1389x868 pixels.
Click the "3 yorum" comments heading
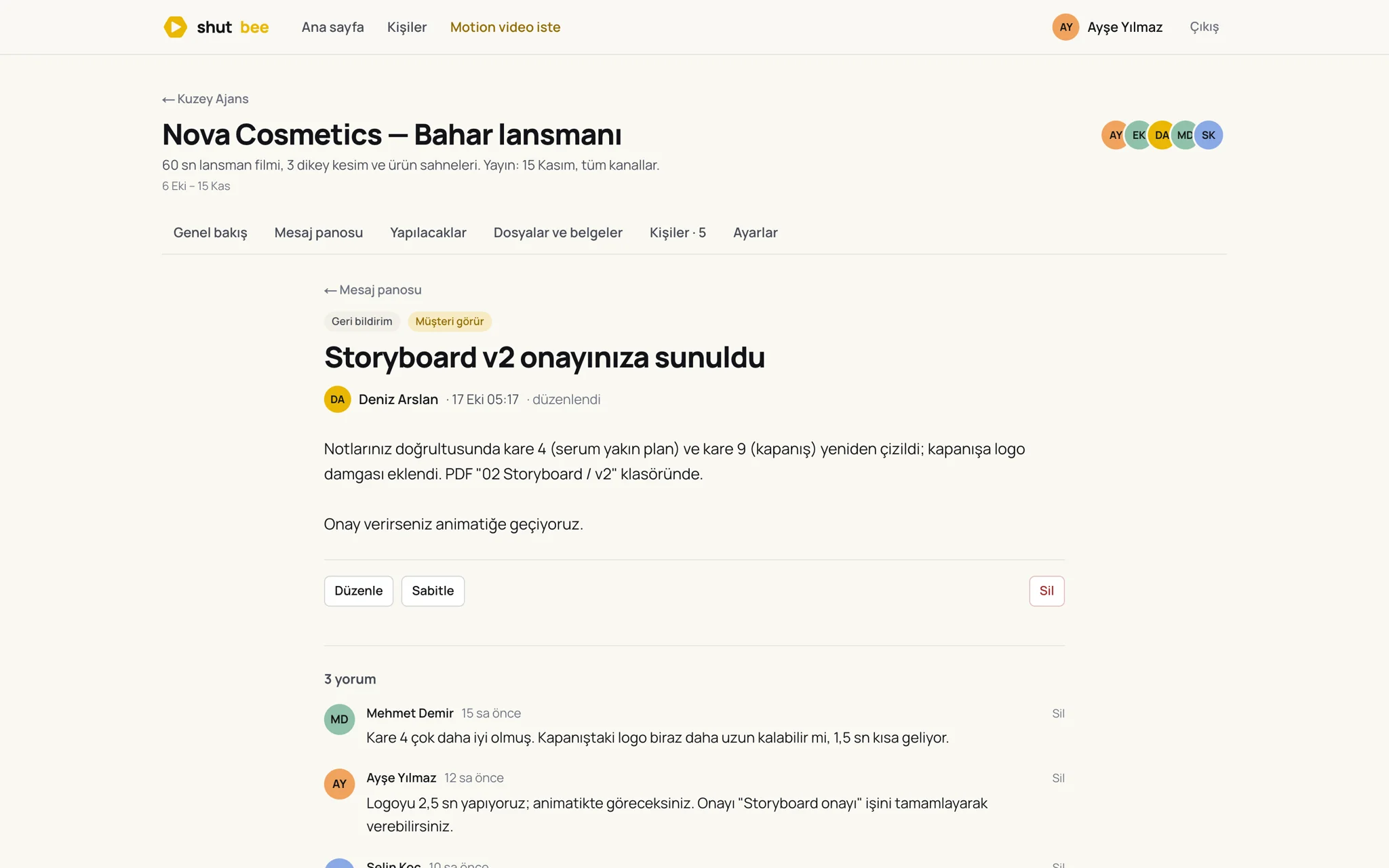350,679
